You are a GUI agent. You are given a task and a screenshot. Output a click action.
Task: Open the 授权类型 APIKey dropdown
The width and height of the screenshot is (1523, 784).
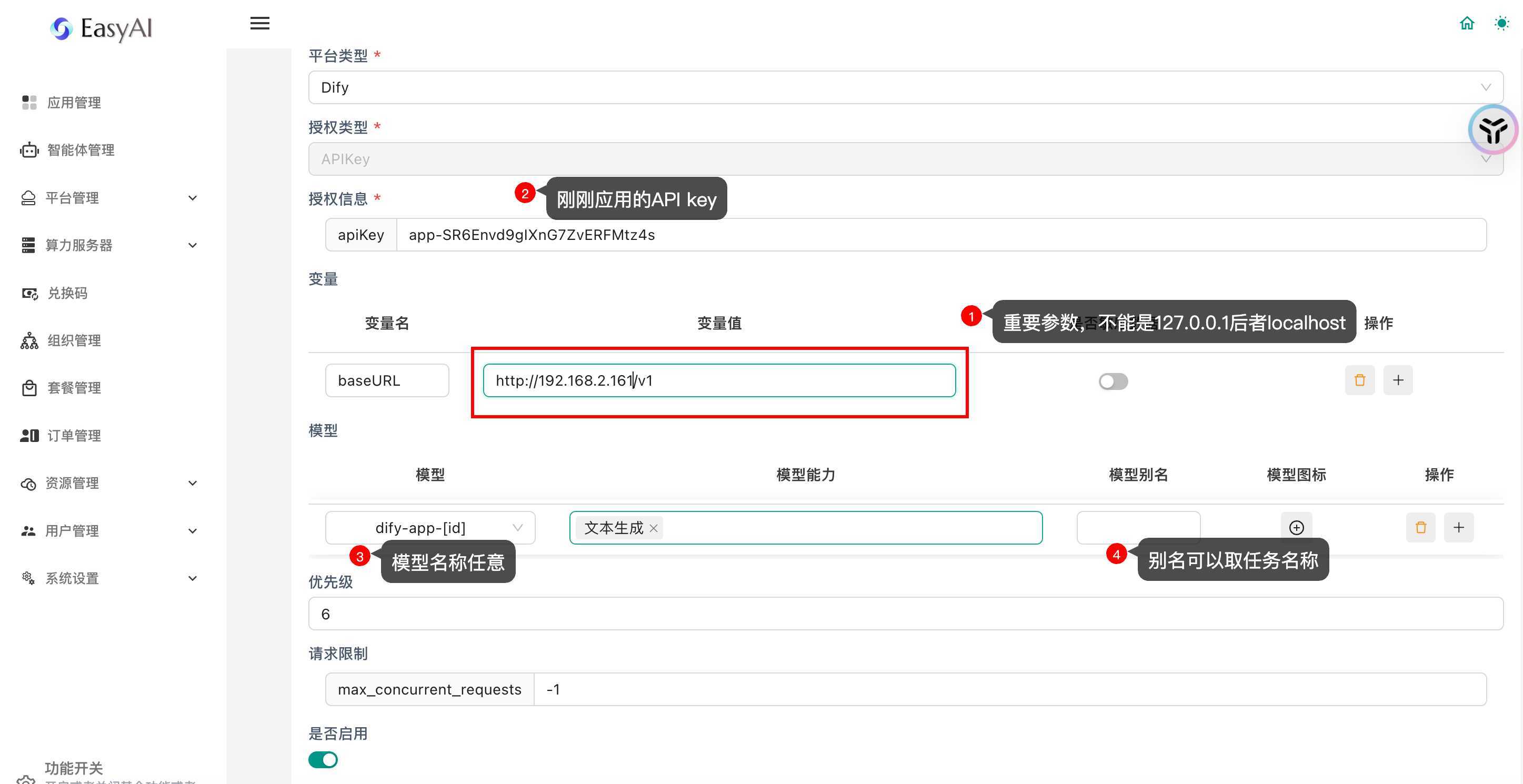(x=905, y=159)
